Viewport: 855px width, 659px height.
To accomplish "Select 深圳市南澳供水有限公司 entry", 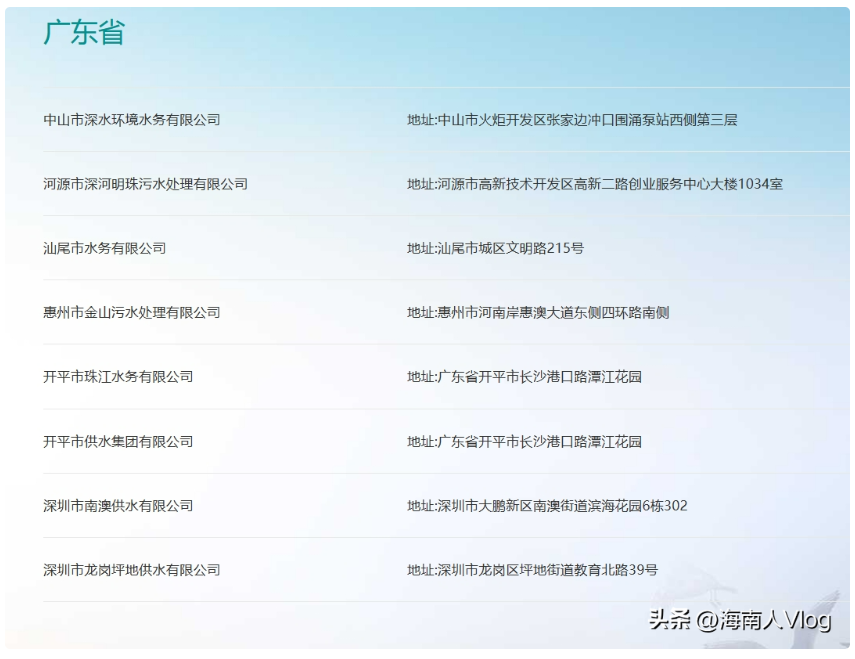I will click(118, 506).
